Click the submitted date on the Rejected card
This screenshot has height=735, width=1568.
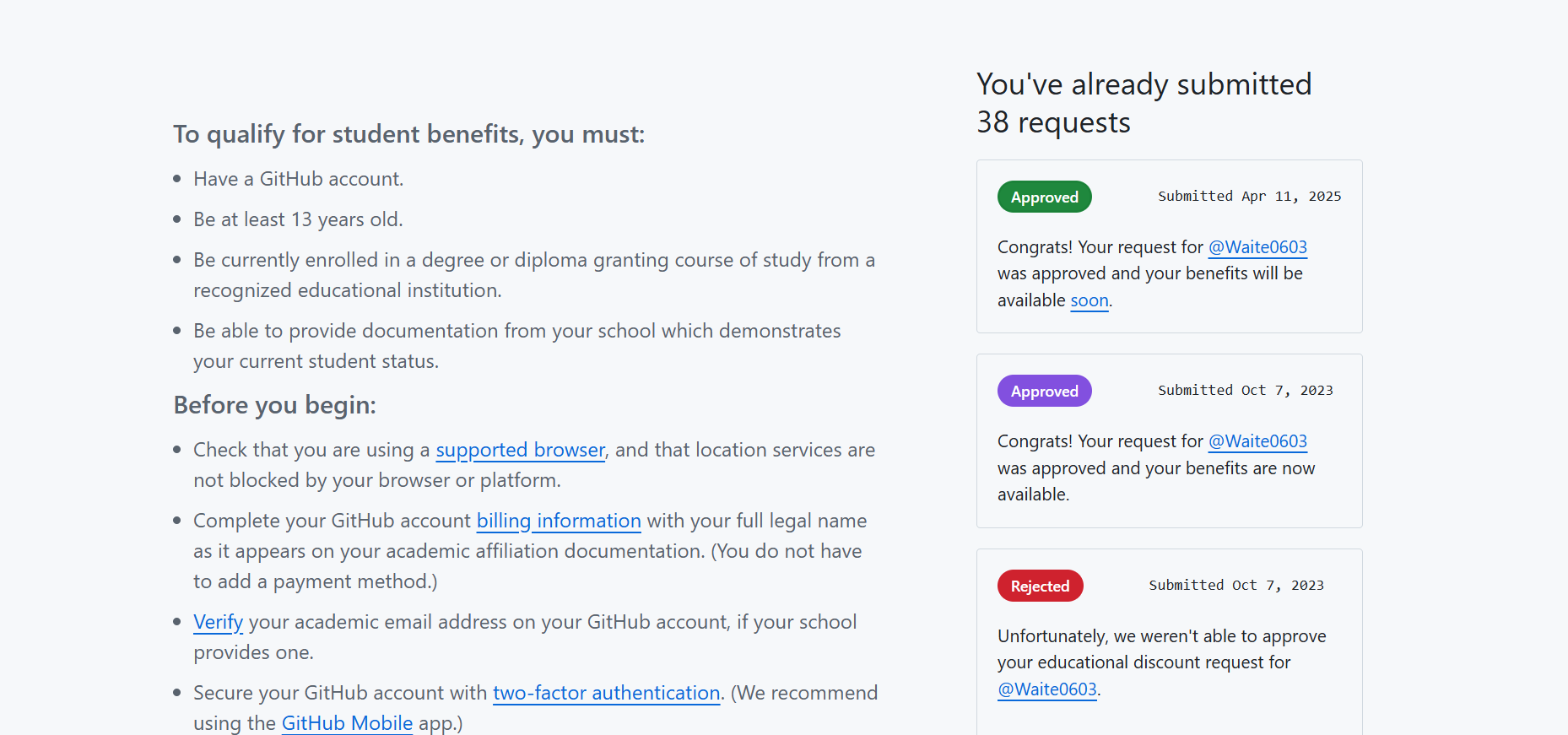pyautogui.click(x=1236, y=585)
